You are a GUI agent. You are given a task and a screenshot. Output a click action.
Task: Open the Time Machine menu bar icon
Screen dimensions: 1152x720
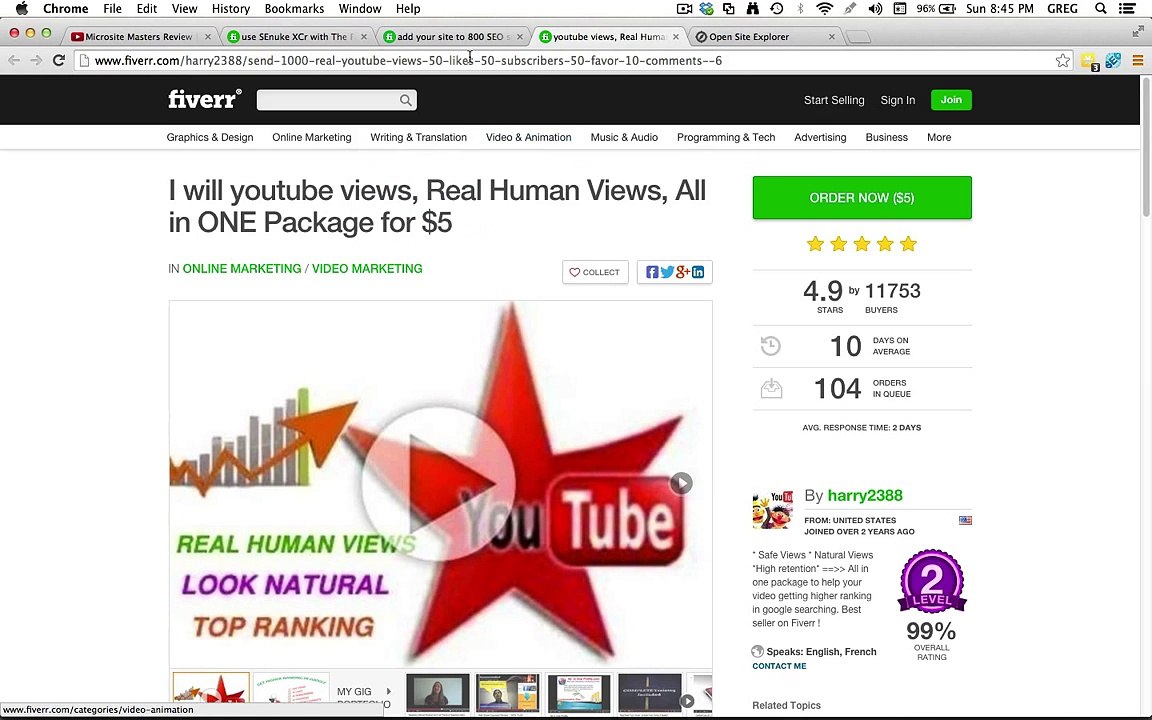[777, 9]
